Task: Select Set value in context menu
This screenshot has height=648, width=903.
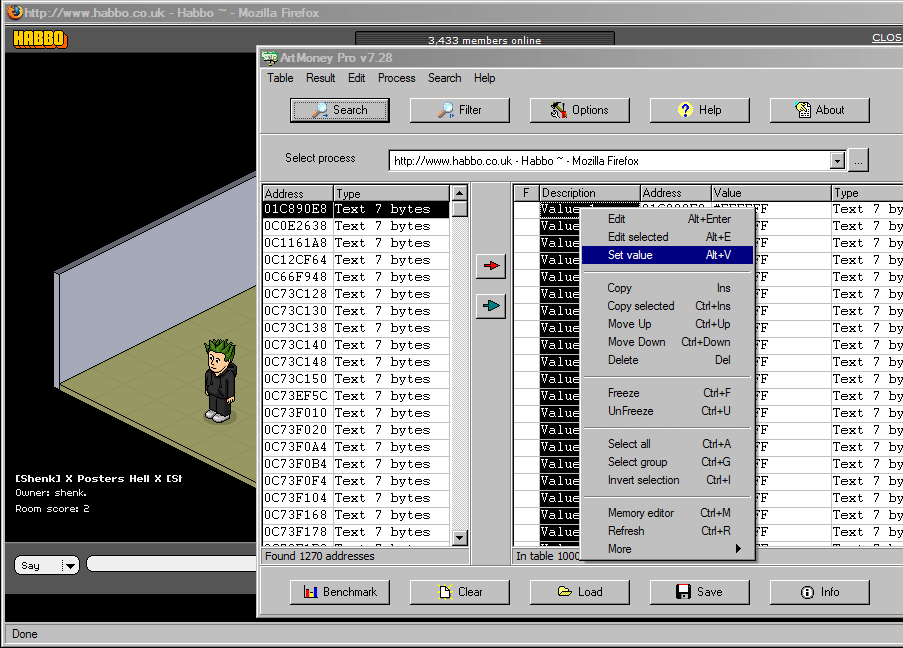Action: coord(668,255)
